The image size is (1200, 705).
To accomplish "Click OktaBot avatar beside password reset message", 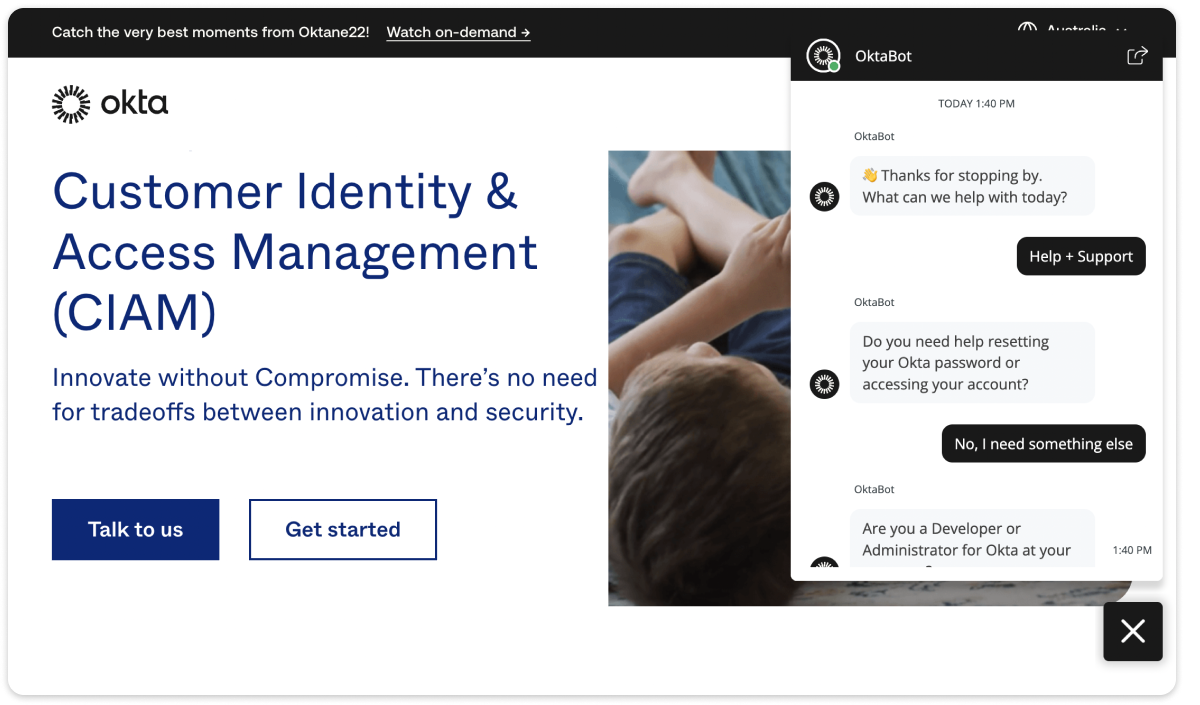I will tap(824, 383).
